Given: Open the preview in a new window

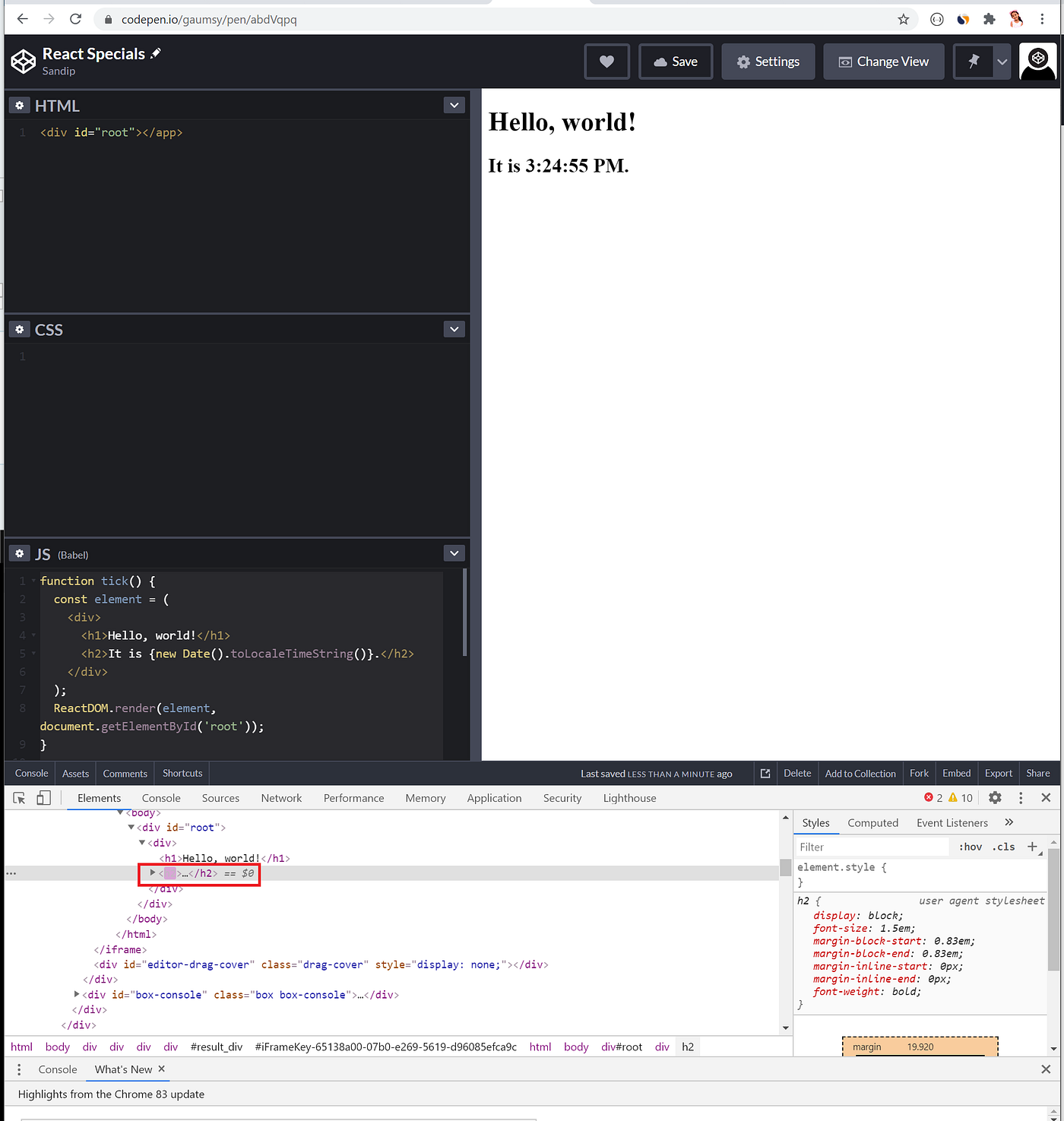Looking at the screenshot, I should pyautogui.click(x=765, y=773).
